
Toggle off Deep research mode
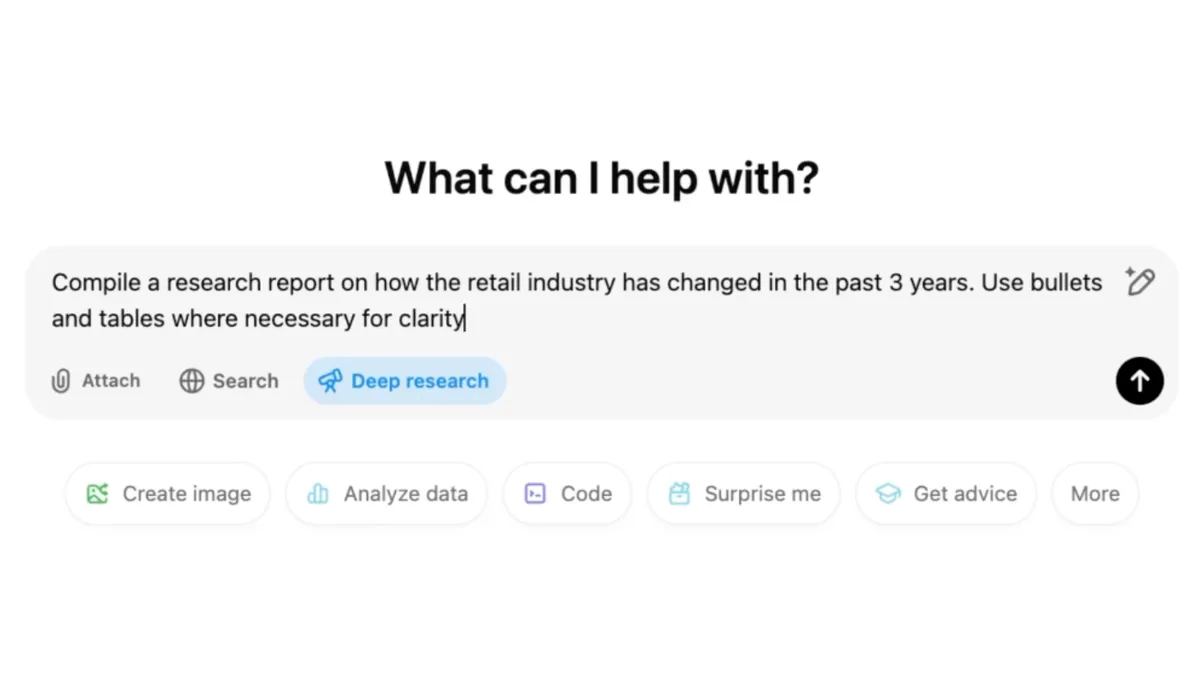pos(405,381)
